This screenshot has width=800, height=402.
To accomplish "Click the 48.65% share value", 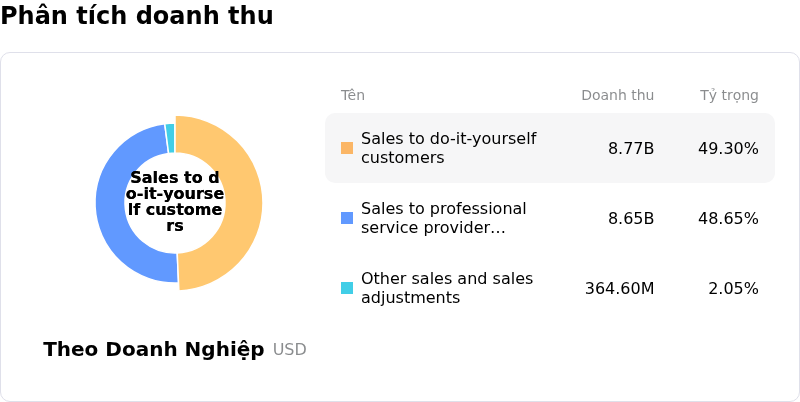I will (728, 219).
